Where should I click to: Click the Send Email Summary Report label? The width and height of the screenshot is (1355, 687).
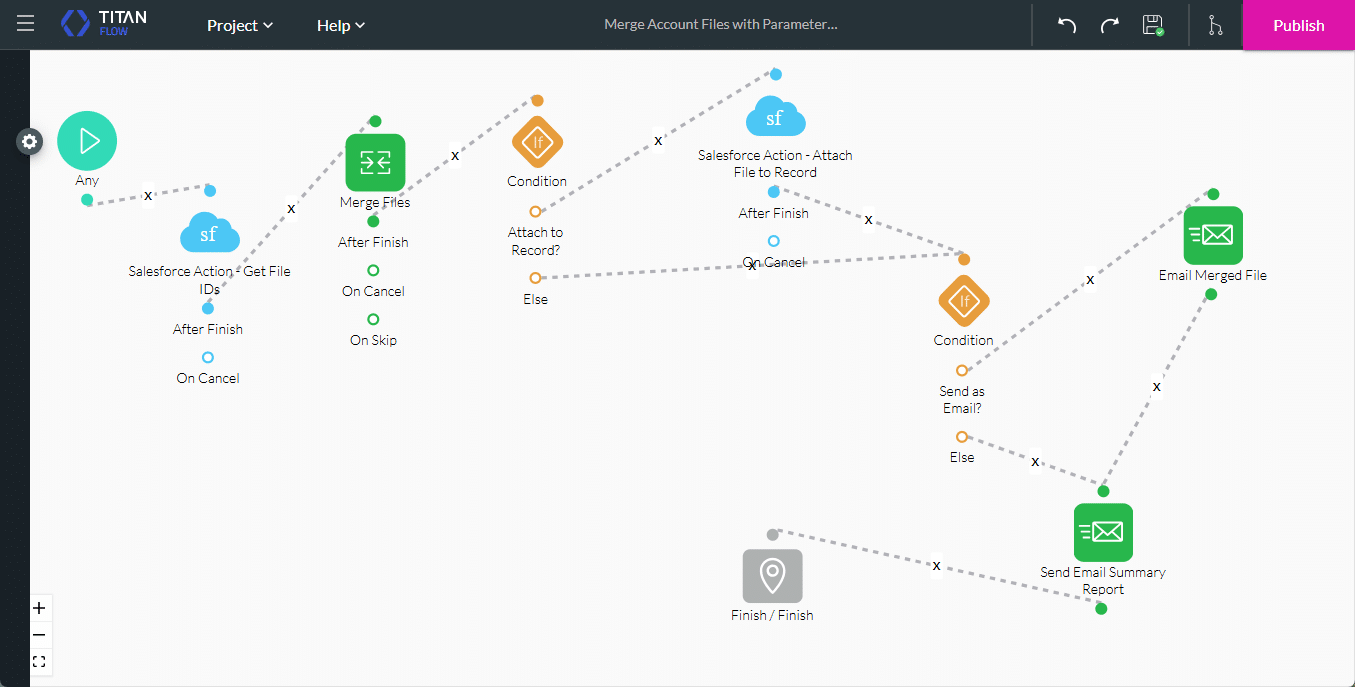tap(1103, 581)
